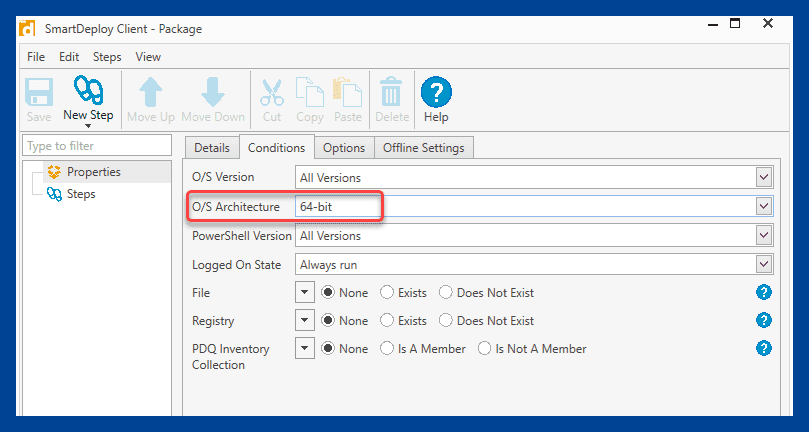Image resolution: width=809 pixels, height=432 pixels.
Task: Open Help from the toolbar question mark
Action: (x=436, y=92)
